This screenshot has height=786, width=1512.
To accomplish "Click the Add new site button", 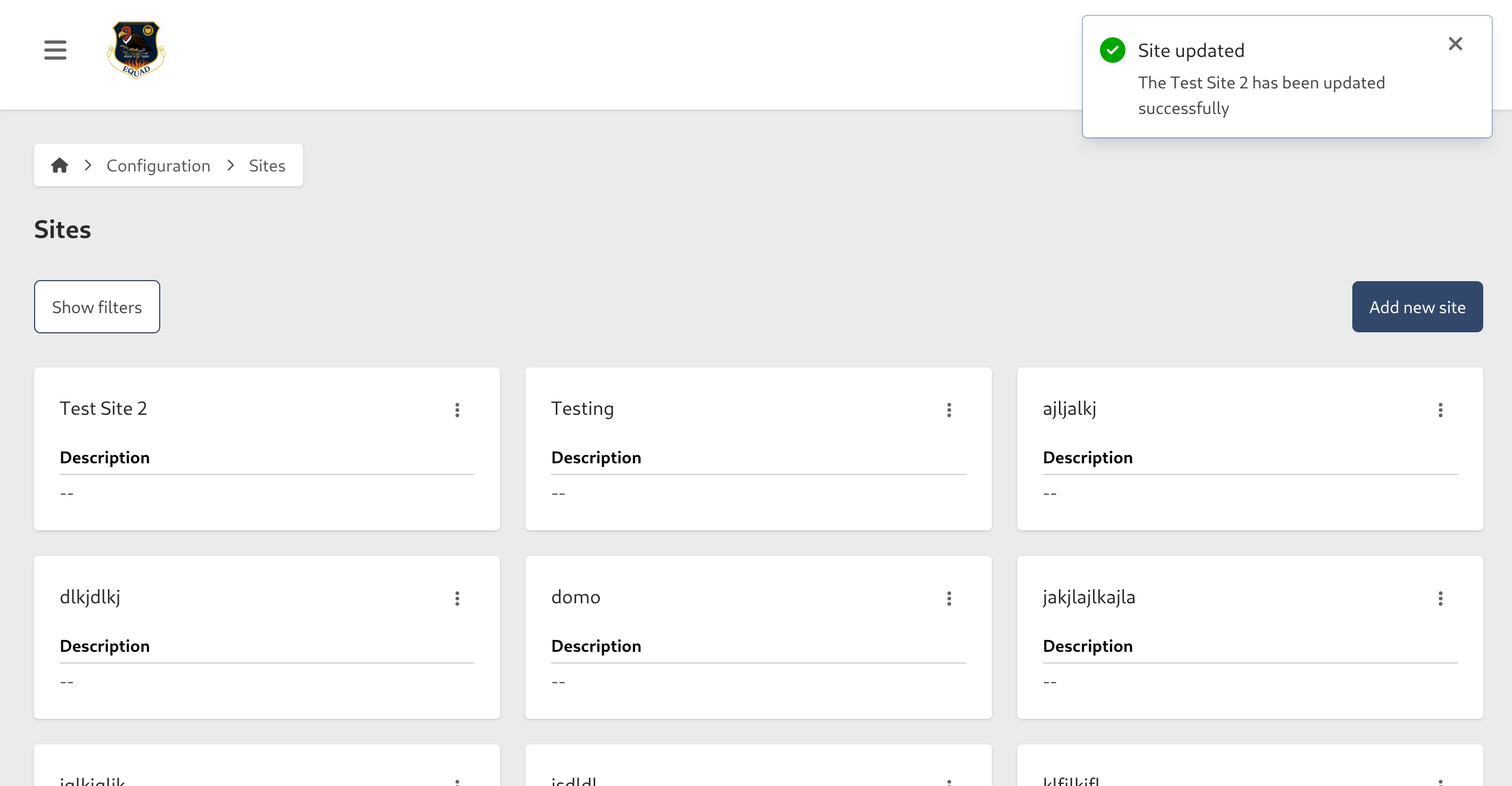I will (x=1417, y=306).
